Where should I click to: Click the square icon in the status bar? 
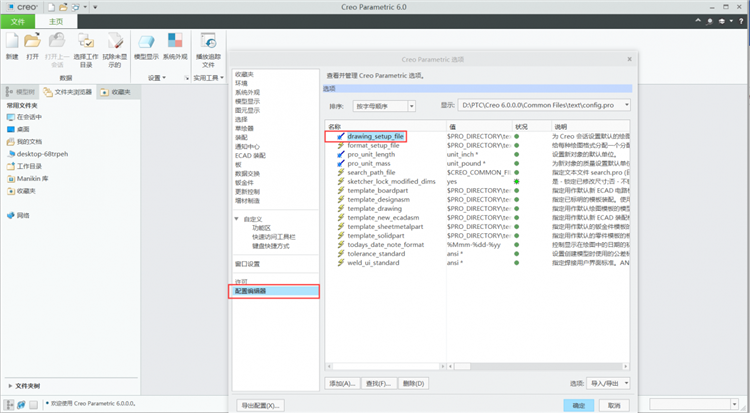tap(33, 404)
